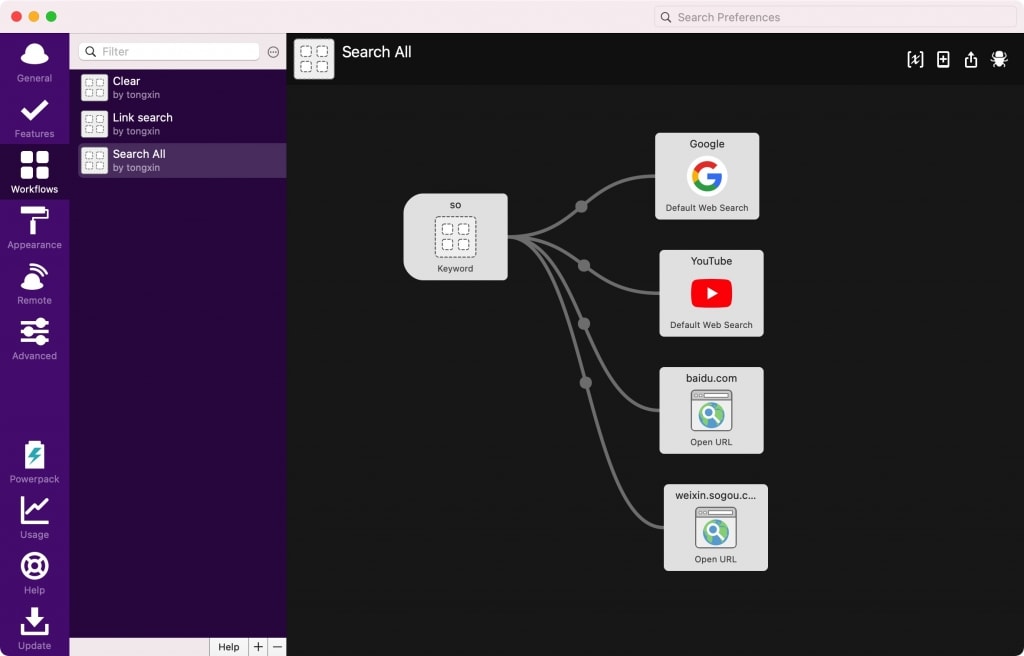
Task: Click the magnifier icon in Filter field
Action: pos(91,52)
